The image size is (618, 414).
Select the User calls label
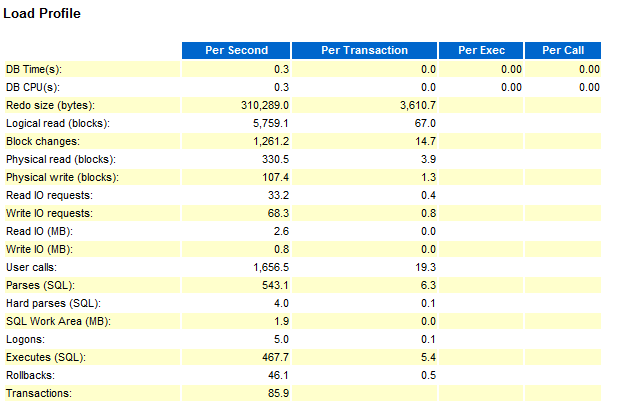point(32,268)
